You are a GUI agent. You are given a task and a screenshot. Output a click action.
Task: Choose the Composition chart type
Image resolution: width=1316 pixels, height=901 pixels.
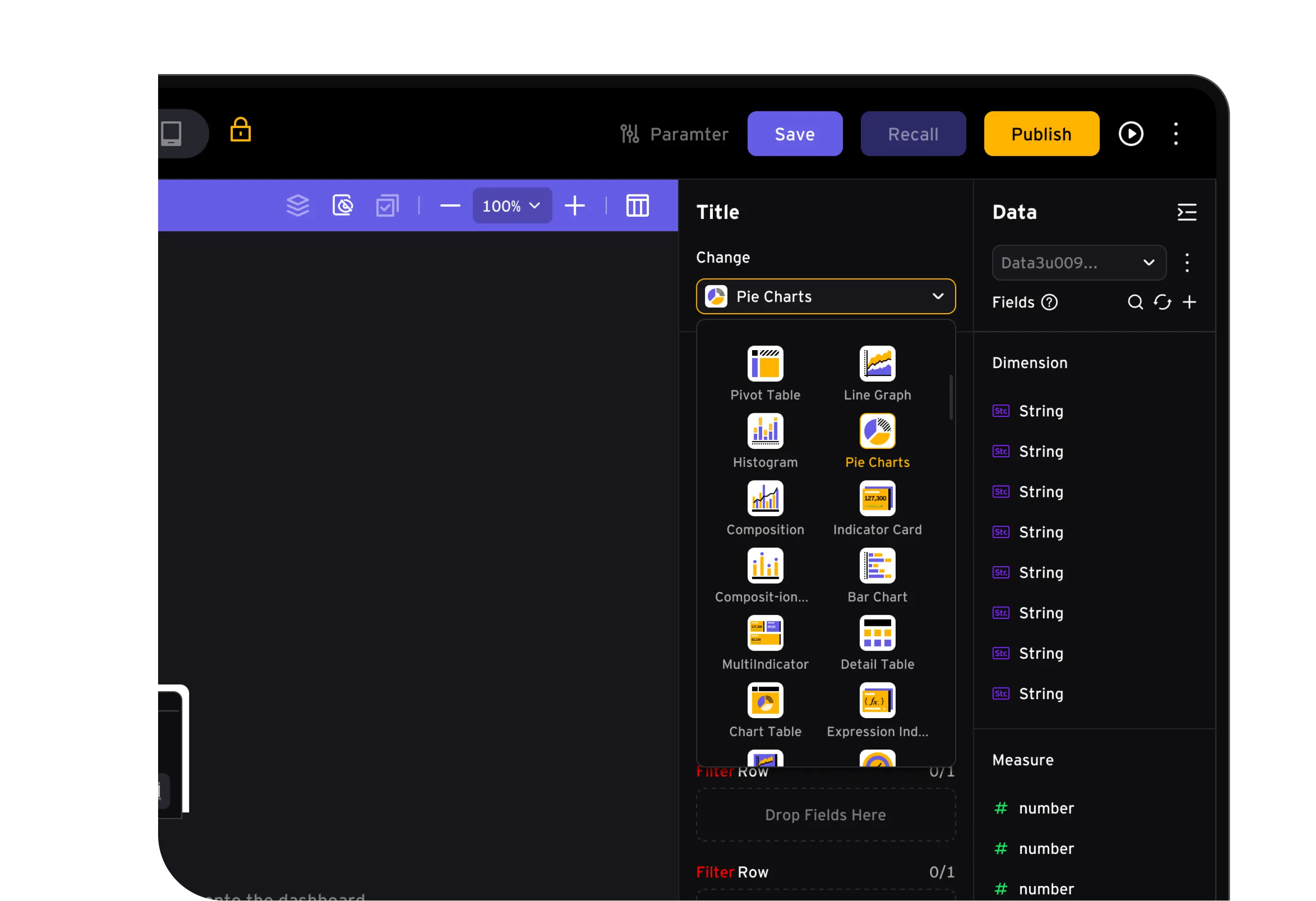(x=765, y=509)
